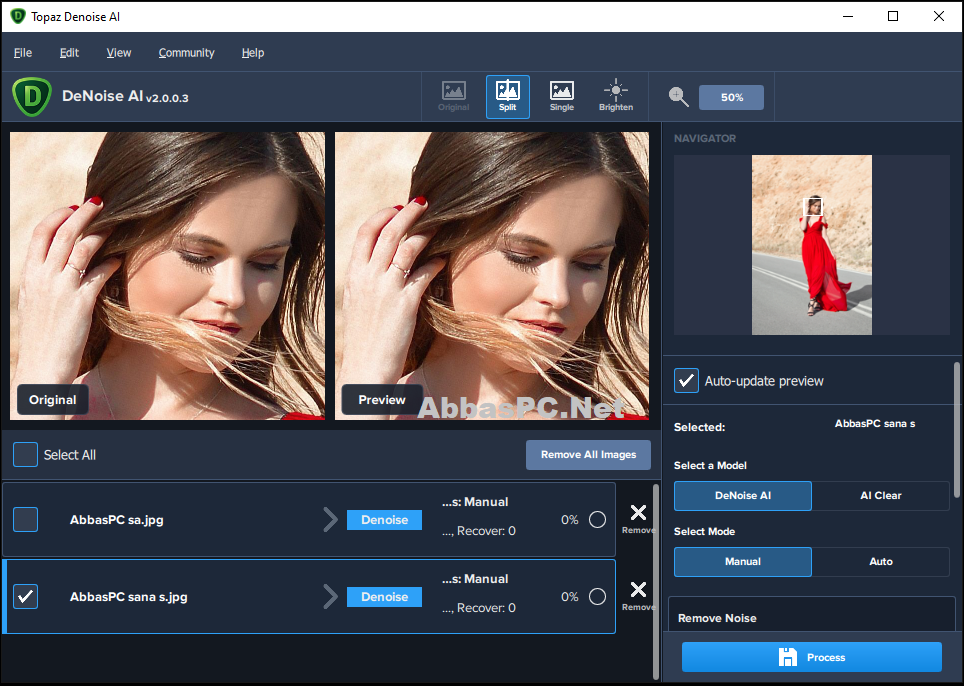The height and width of the screenshot is (686, 964).
Task: Open the Help menu
Action: pyautogui.click(x=253, y=53)
